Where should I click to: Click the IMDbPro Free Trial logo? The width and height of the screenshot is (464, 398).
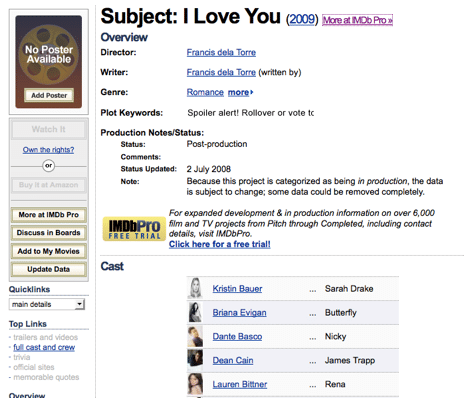(x=134, y=229)
